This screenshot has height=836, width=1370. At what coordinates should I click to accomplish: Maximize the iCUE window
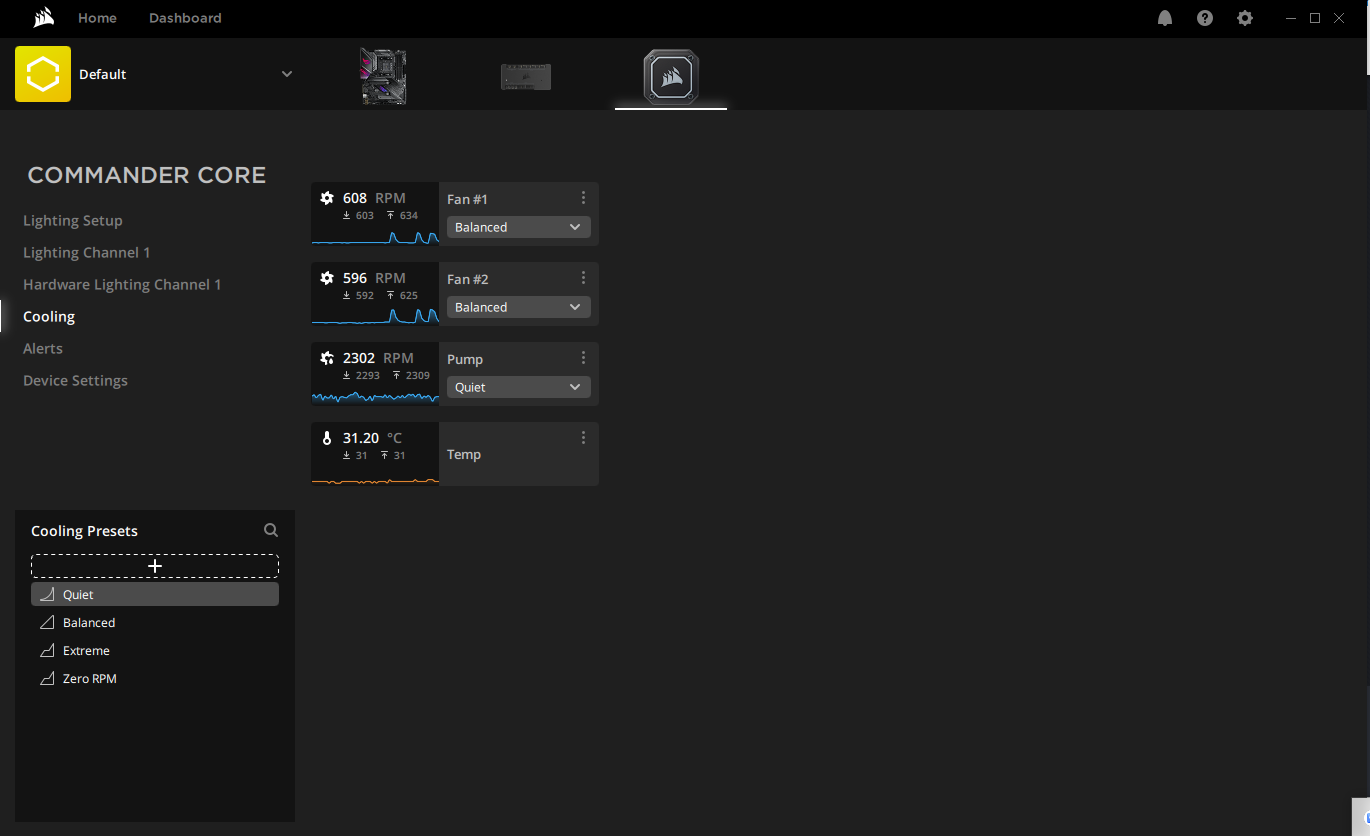pos(1315,18)
